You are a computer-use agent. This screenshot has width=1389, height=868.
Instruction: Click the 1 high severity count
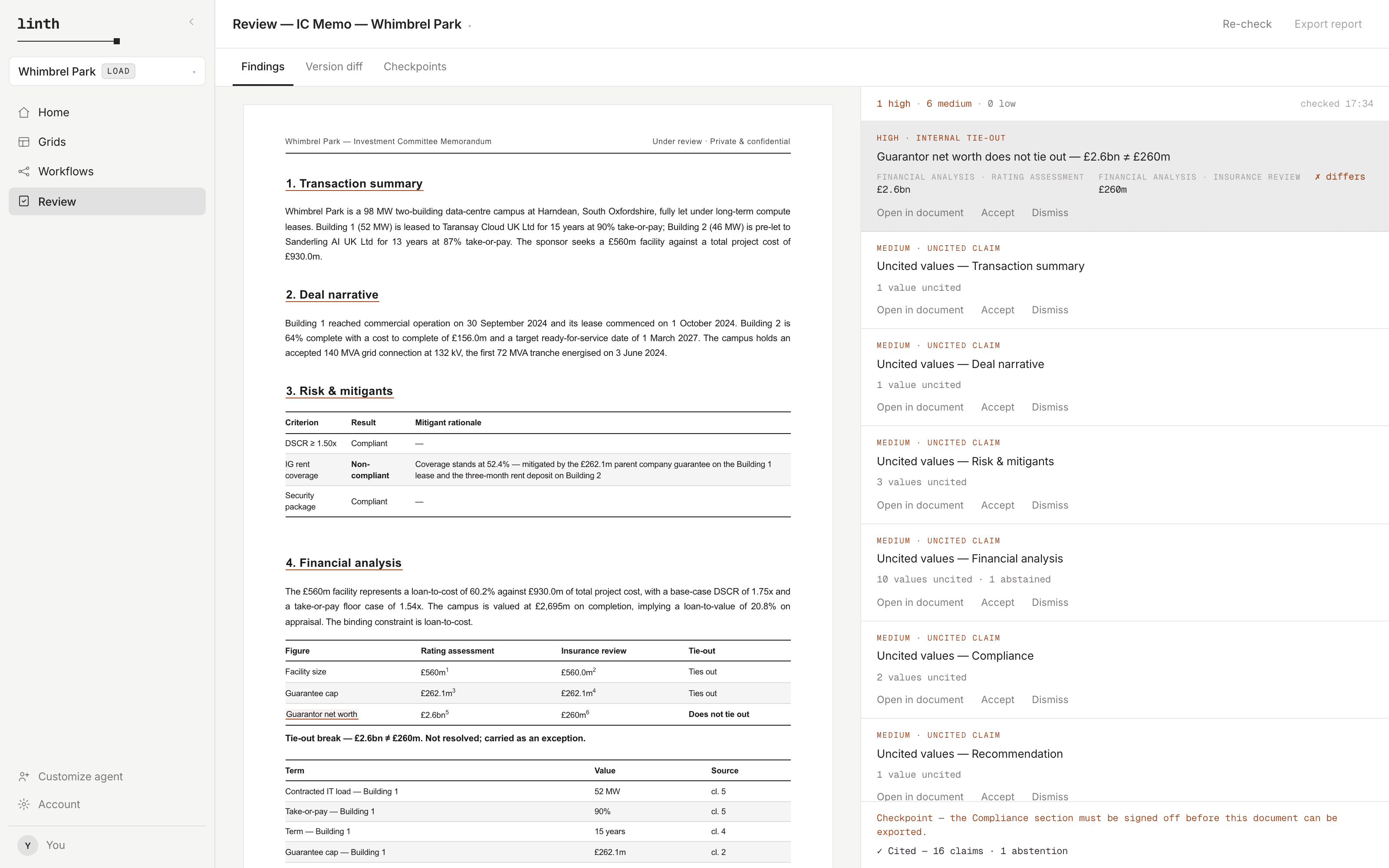click(893, 103)
